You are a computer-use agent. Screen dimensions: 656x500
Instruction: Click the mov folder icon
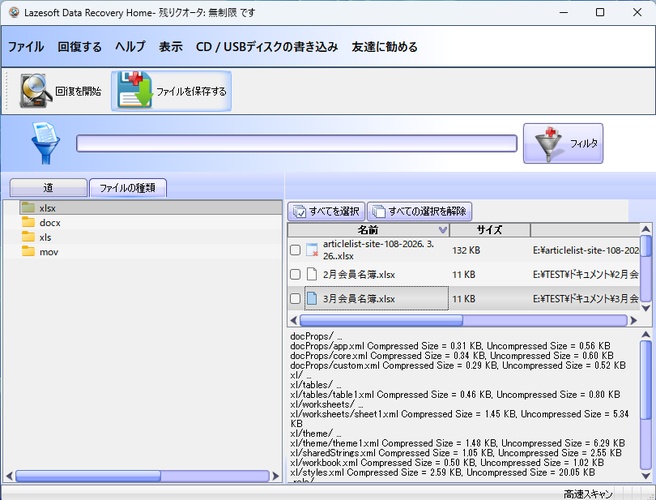click(28, 251)
